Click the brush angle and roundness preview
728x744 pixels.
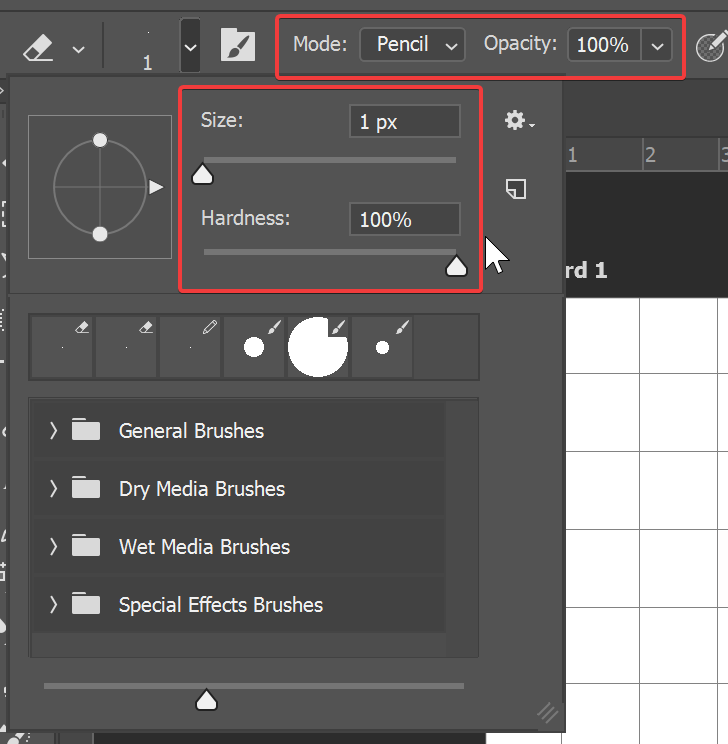[x=100, y=187]
